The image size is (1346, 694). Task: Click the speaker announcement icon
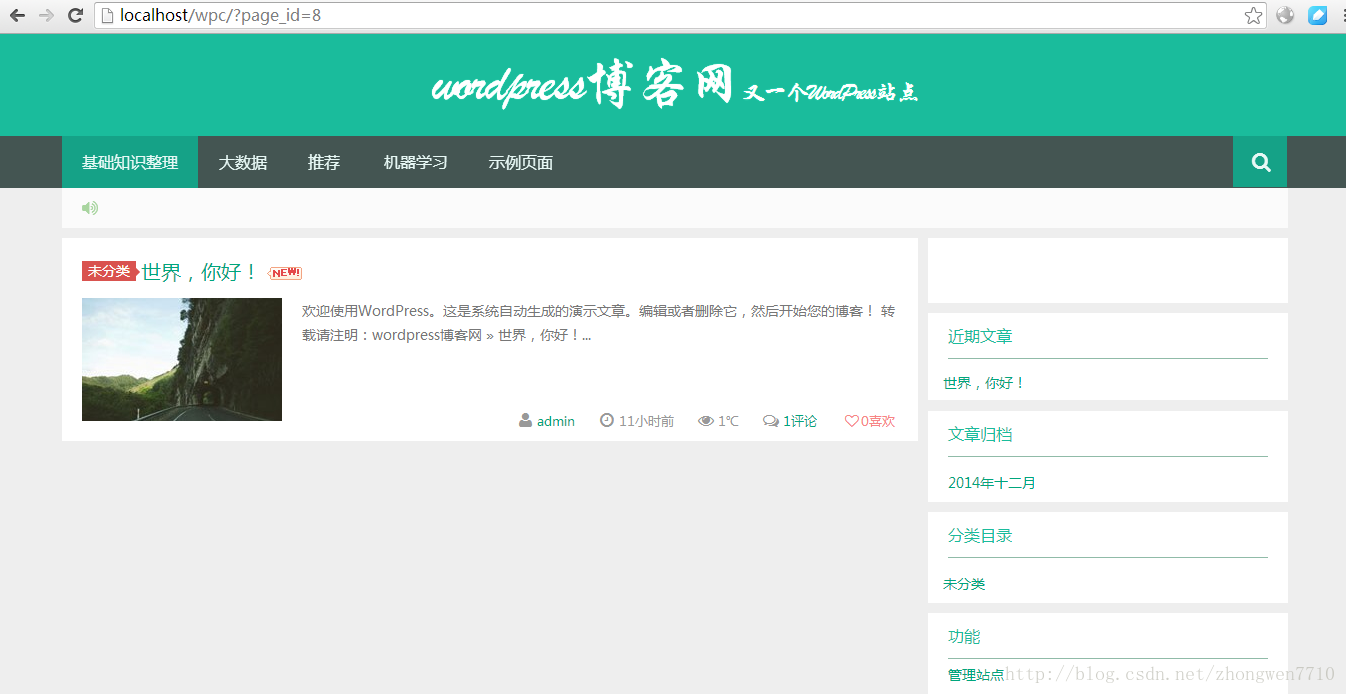[x=90, y=208]
